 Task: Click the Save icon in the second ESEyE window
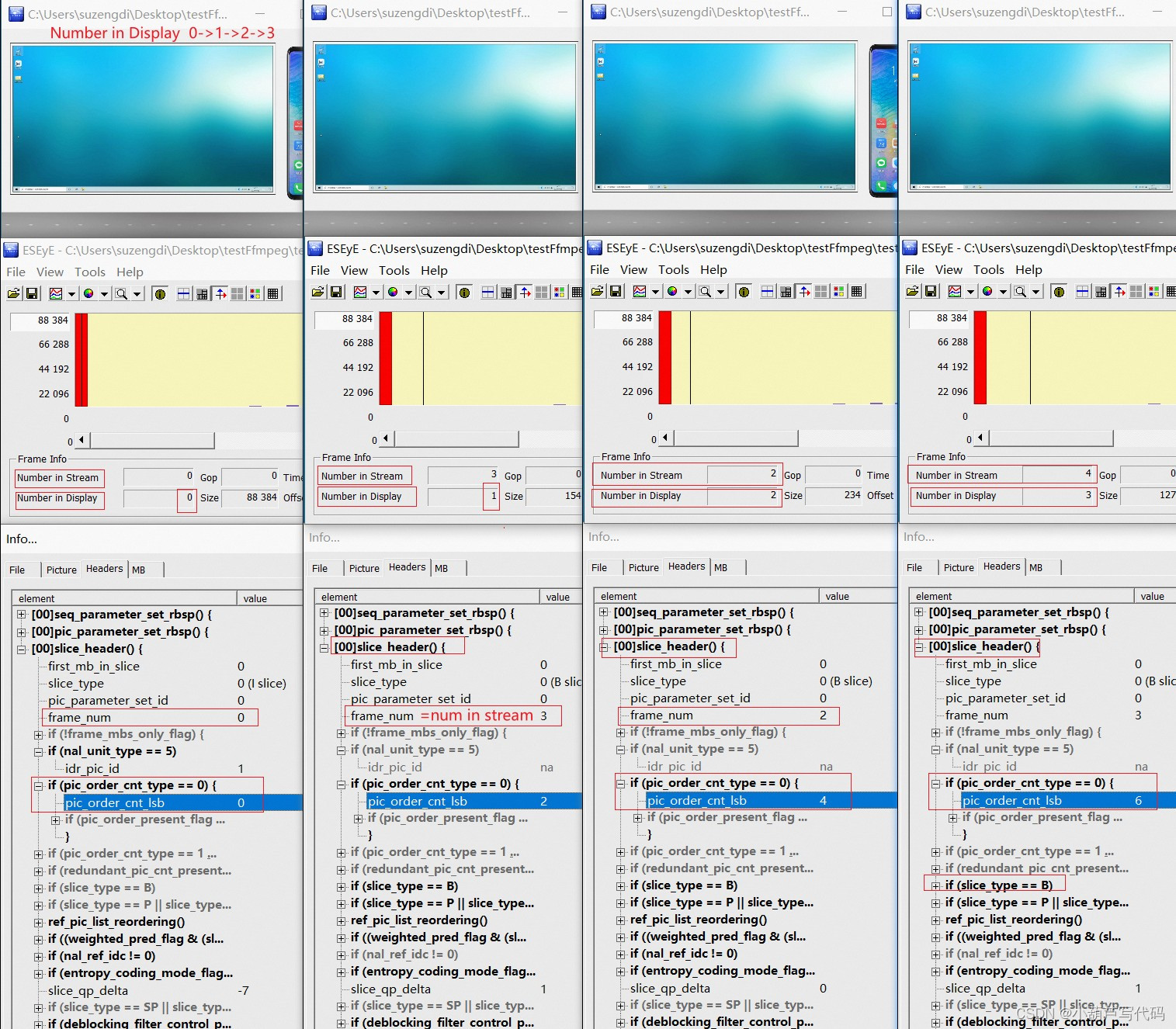tap(336, 292)
